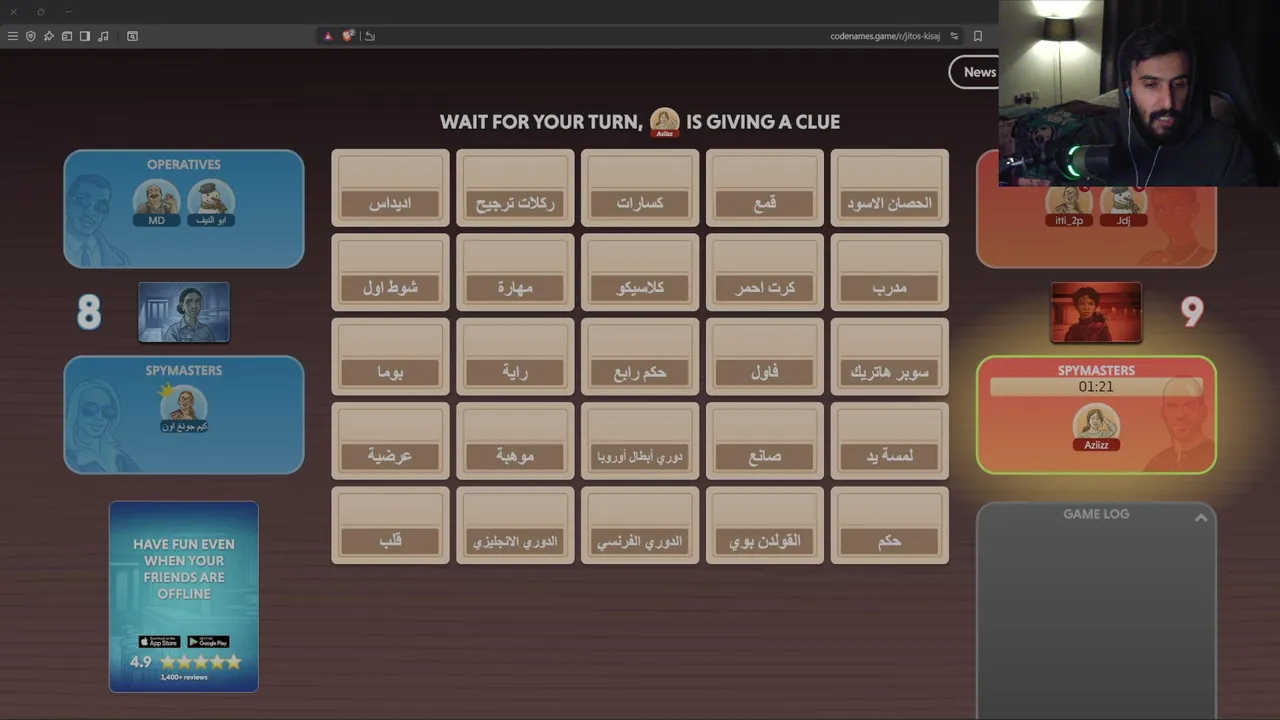Select the راية word card
This screenshot has height=720, width=1280.
(x=515, y=357)
